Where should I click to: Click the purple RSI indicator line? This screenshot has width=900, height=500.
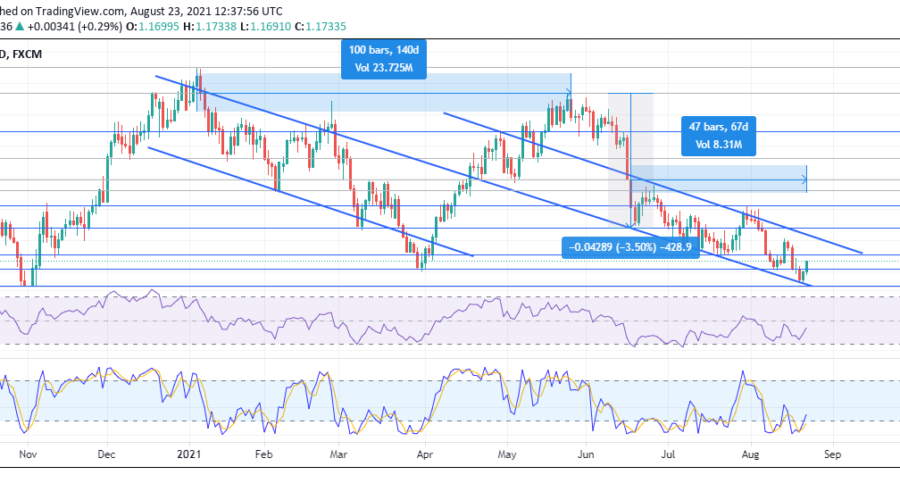[402, 319]
